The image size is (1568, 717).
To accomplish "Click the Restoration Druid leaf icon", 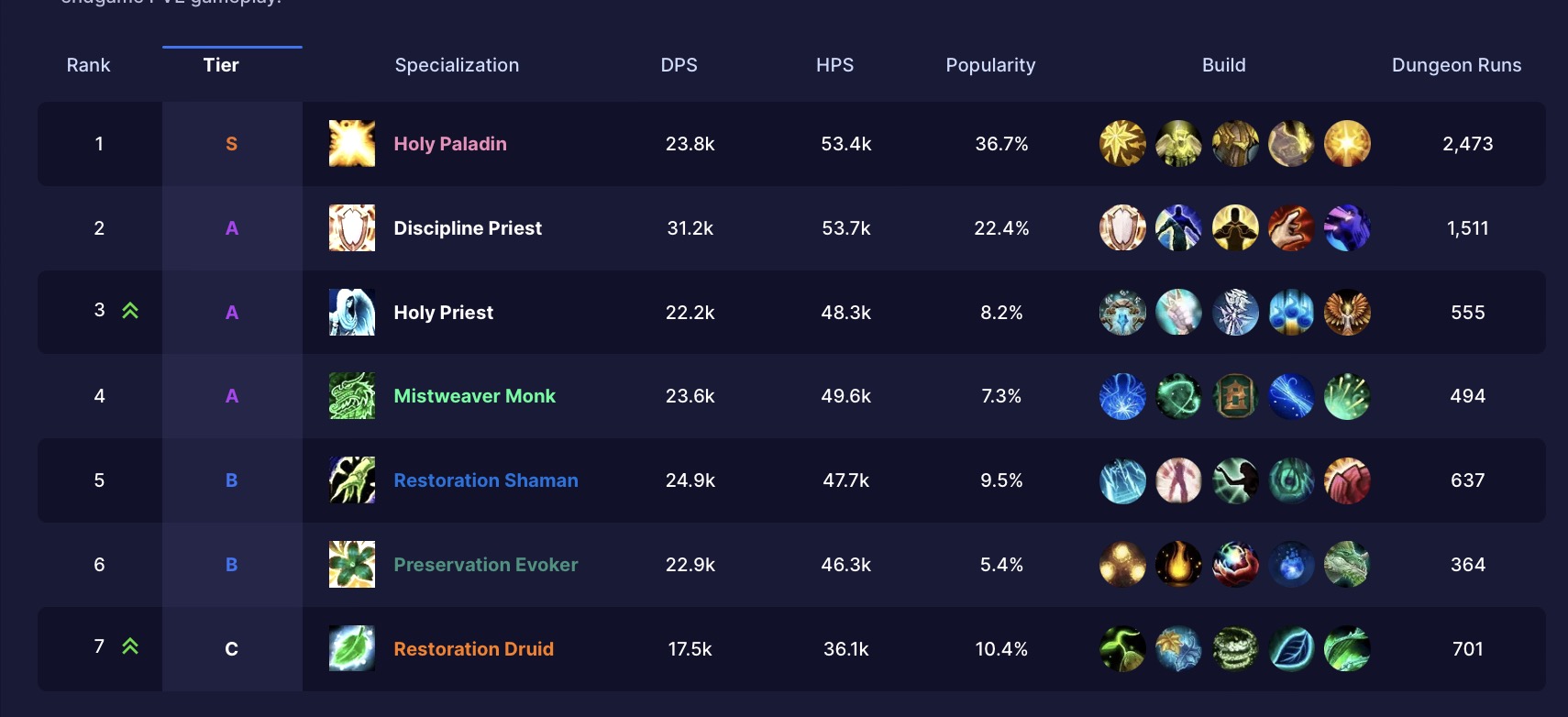I will pos(352,648).
